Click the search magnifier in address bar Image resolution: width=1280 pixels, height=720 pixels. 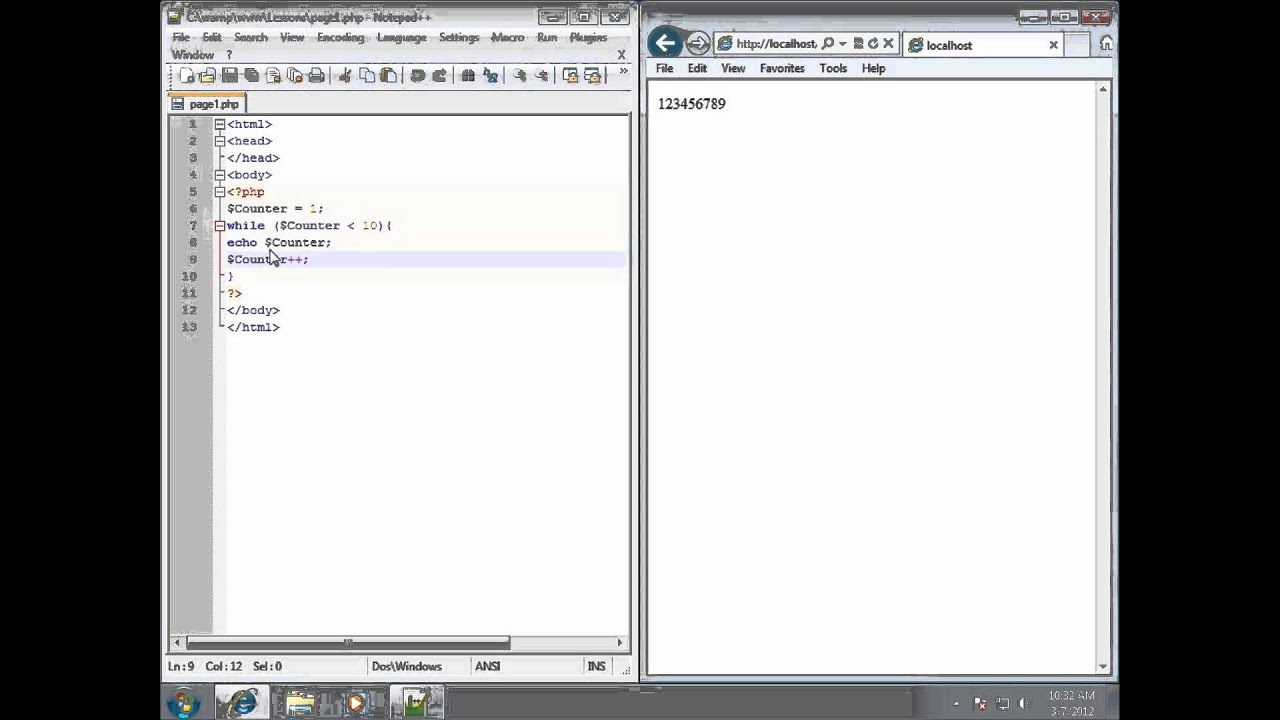[x=828, y=44]
